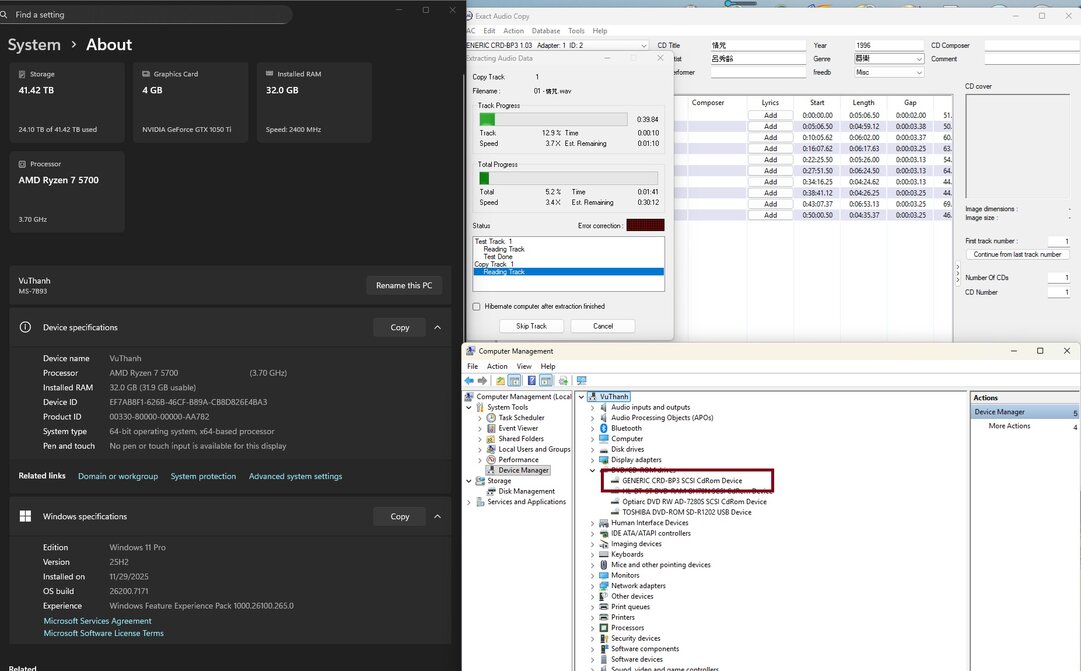Image resolution: width=1081 pixels, height=671 pixels.
Task: Click the Rename this PC button
Action: click(404, 286)
